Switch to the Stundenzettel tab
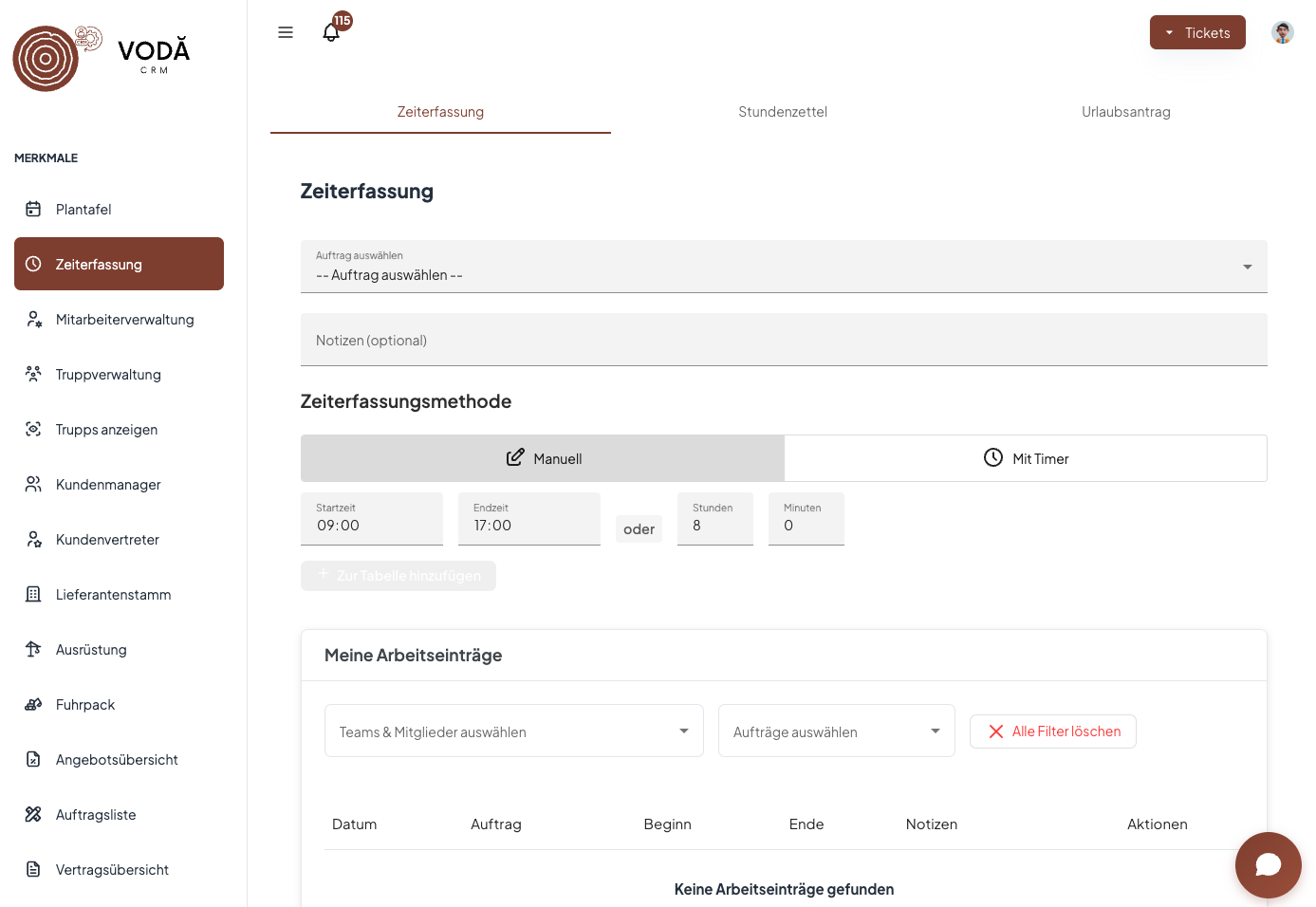This screenshot has height=907, width=1316. (783, 112)
